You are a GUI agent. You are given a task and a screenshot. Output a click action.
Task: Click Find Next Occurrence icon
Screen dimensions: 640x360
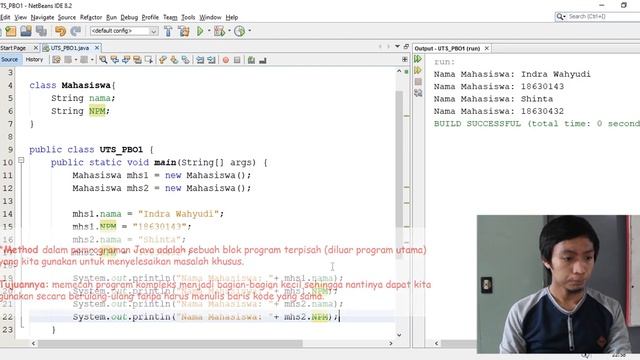point(126,60)
